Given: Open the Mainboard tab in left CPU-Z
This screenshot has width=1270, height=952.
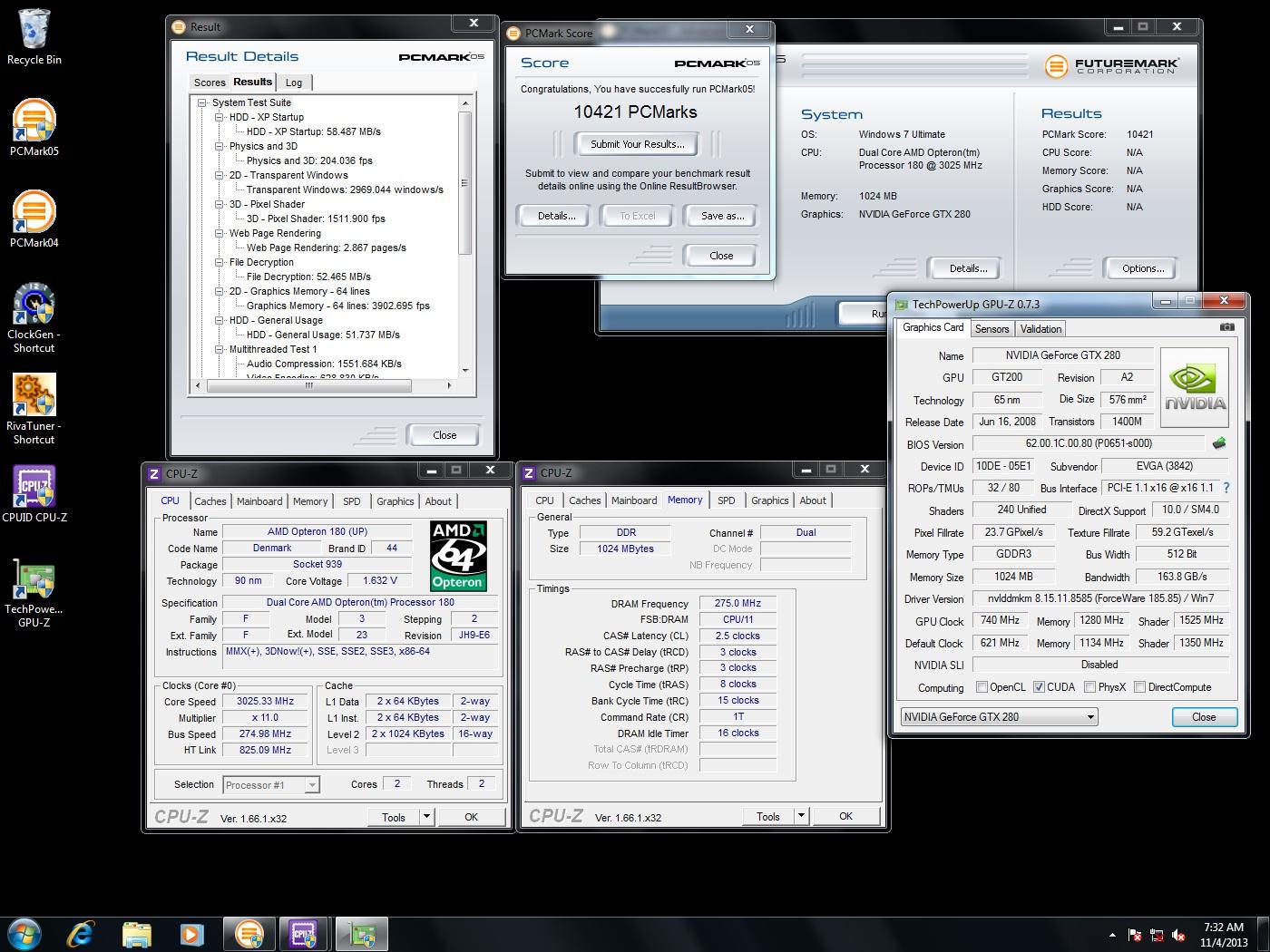Looking at the screenshot, I should coord(259,501).
